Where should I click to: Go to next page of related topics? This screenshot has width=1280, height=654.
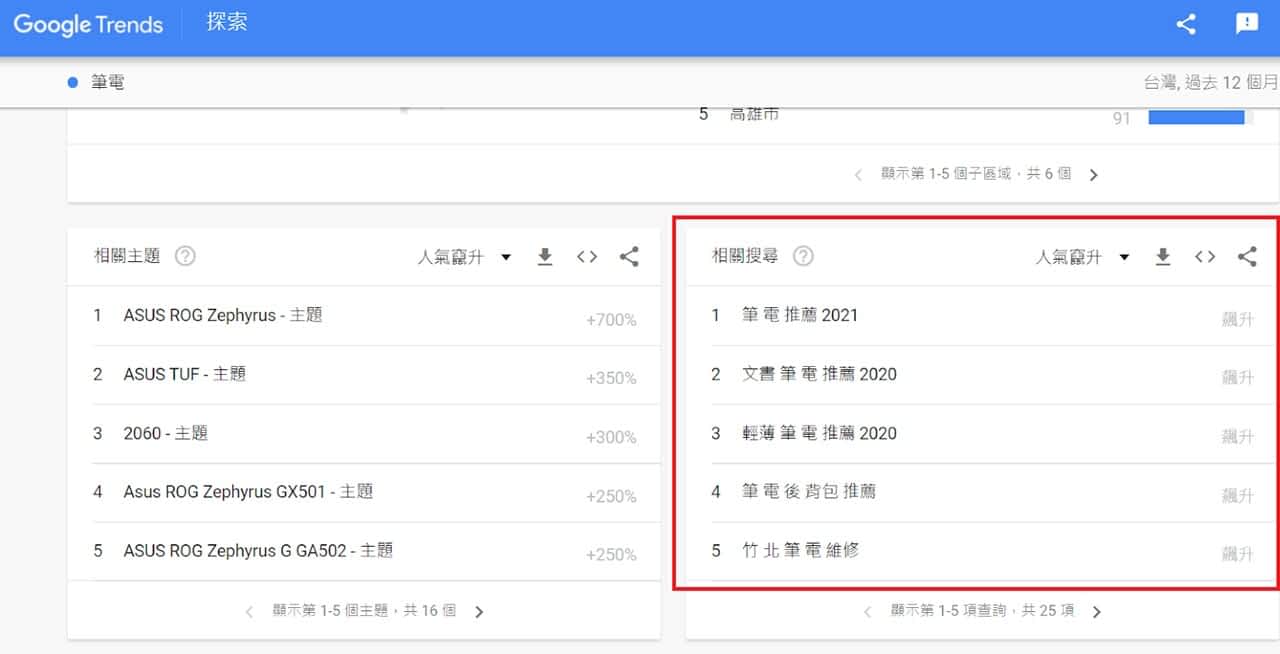[479, 612]
